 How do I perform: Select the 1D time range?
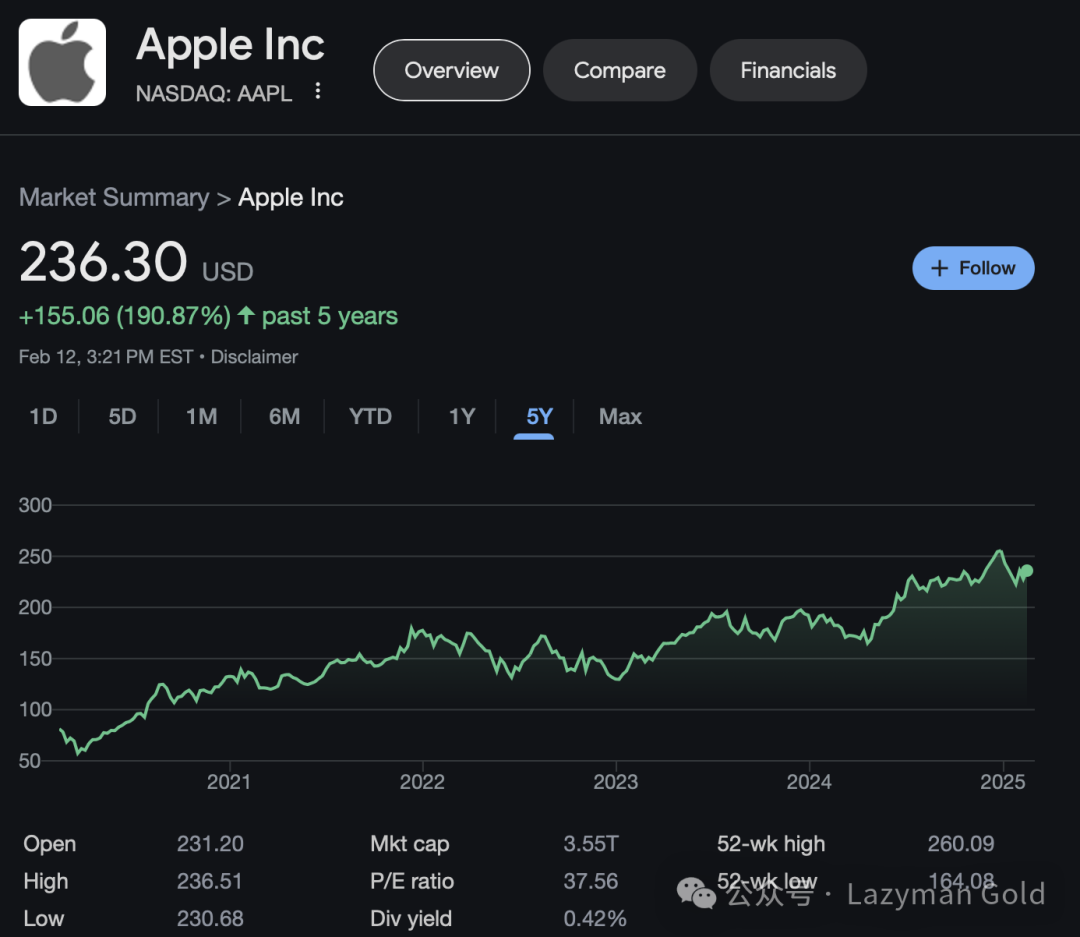(x=43, y=417)
